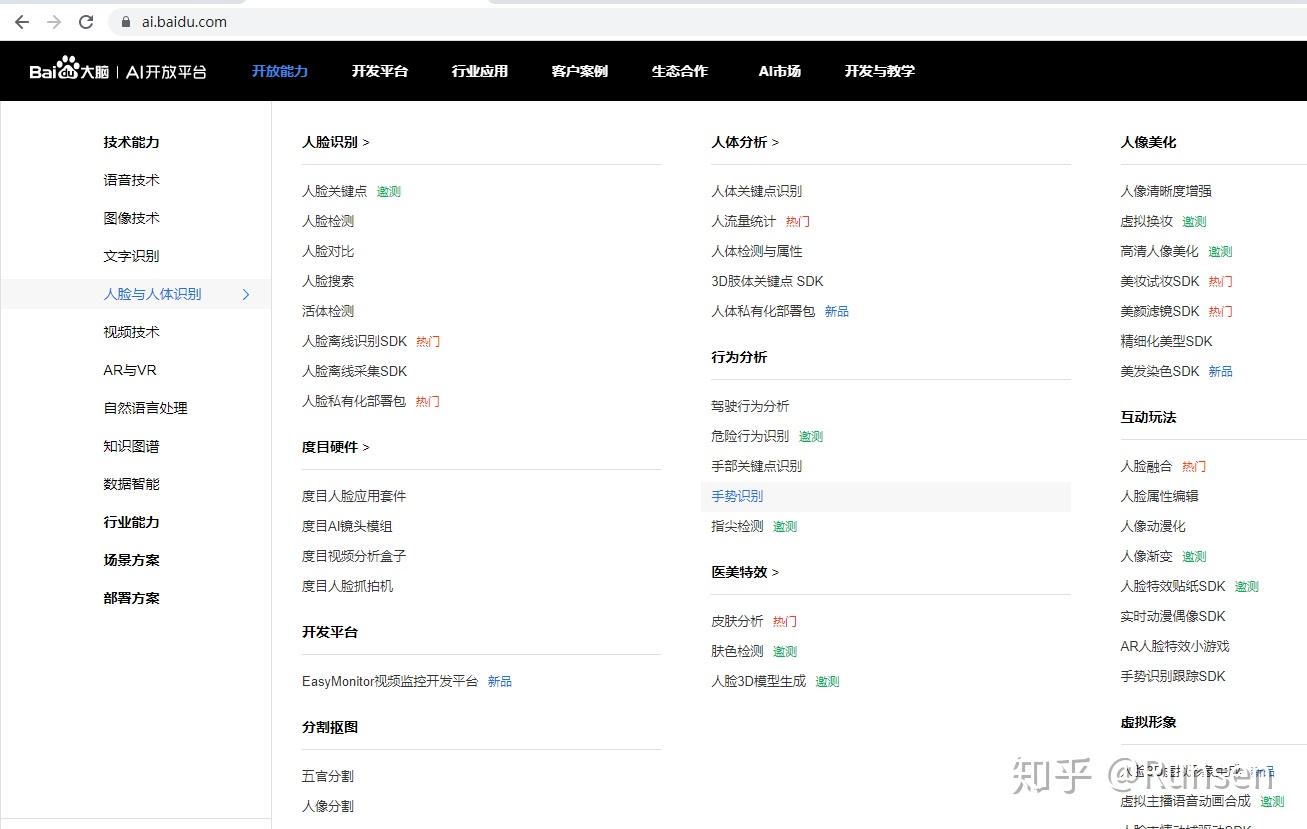Image resolution: width=1307 pixels, height=829 pixels.
Task: Open the 人像清晰度增强 link
Action: 1166,191
